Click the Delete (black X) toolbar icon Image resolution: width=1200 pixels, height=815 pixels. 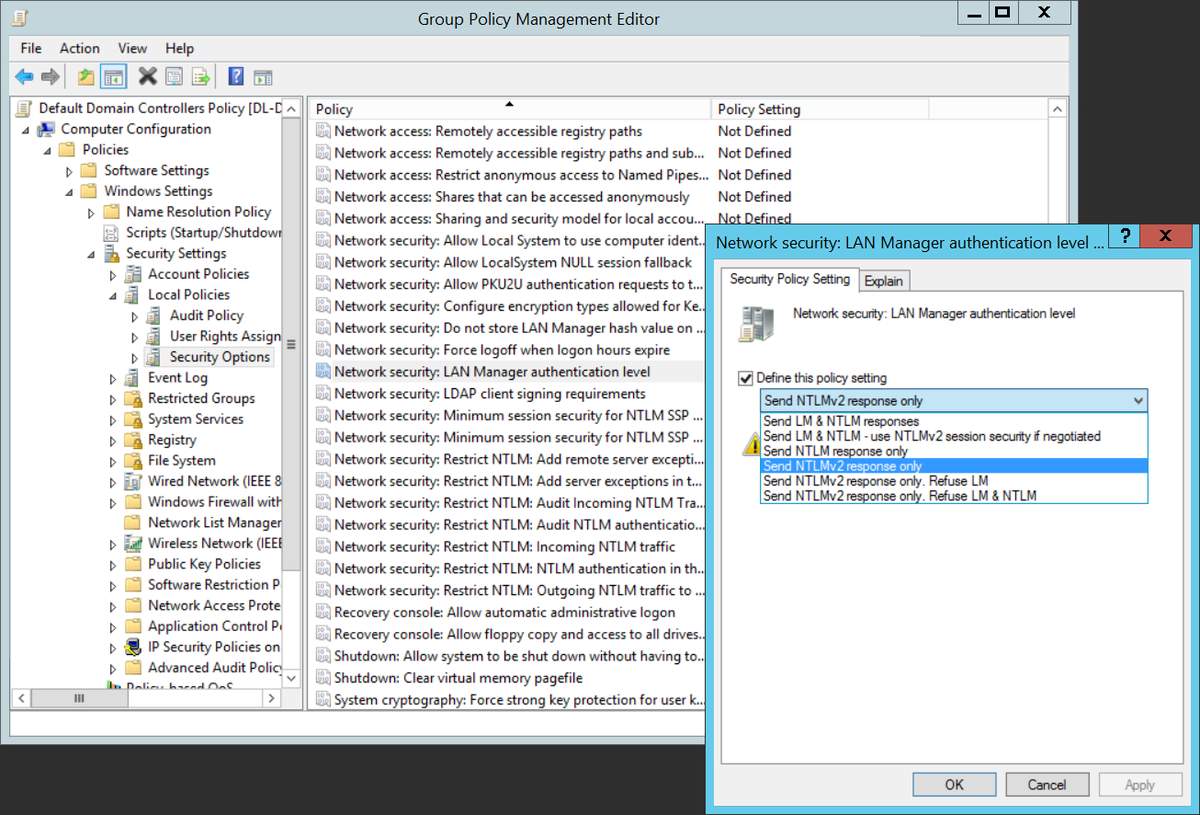tap(148, 77)
